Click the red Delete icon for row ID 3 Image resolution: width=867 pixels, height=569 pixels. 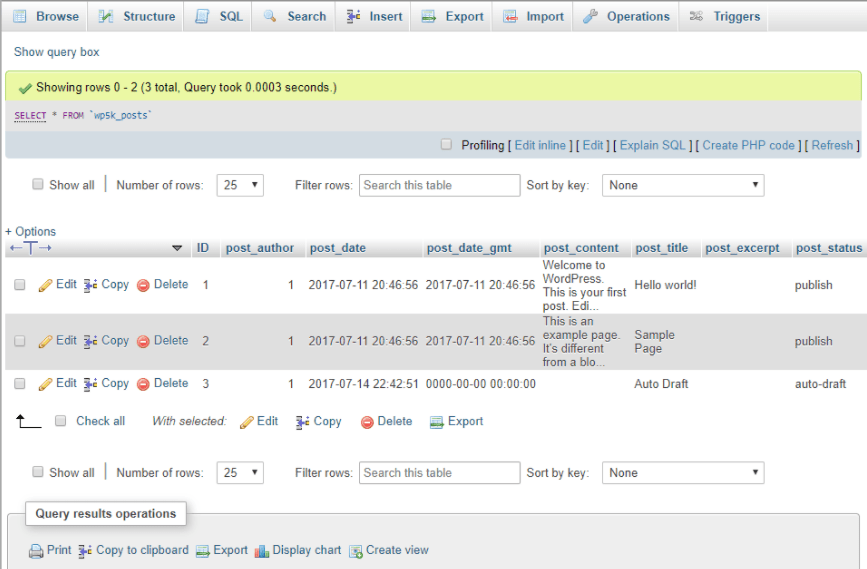tap(143, 384)
